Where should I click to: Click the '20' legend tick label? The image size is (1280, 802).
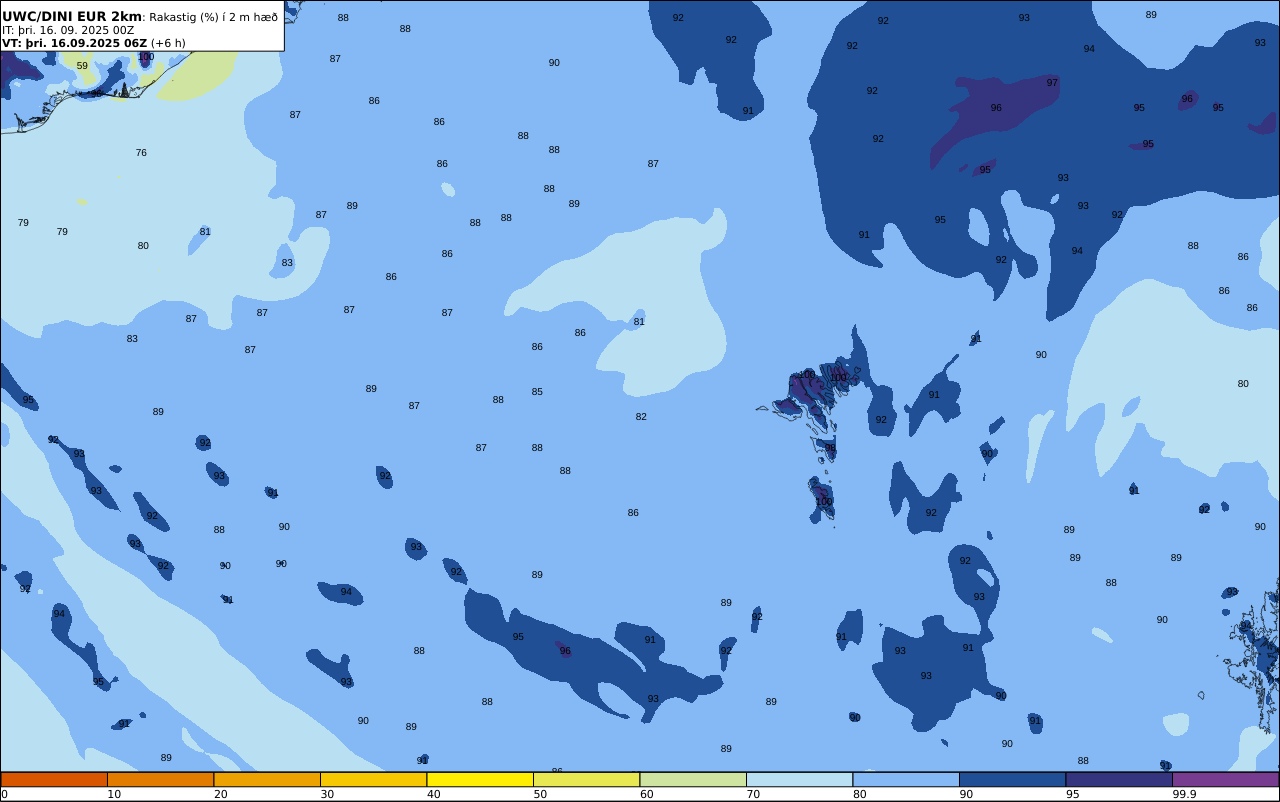(220, 794)
